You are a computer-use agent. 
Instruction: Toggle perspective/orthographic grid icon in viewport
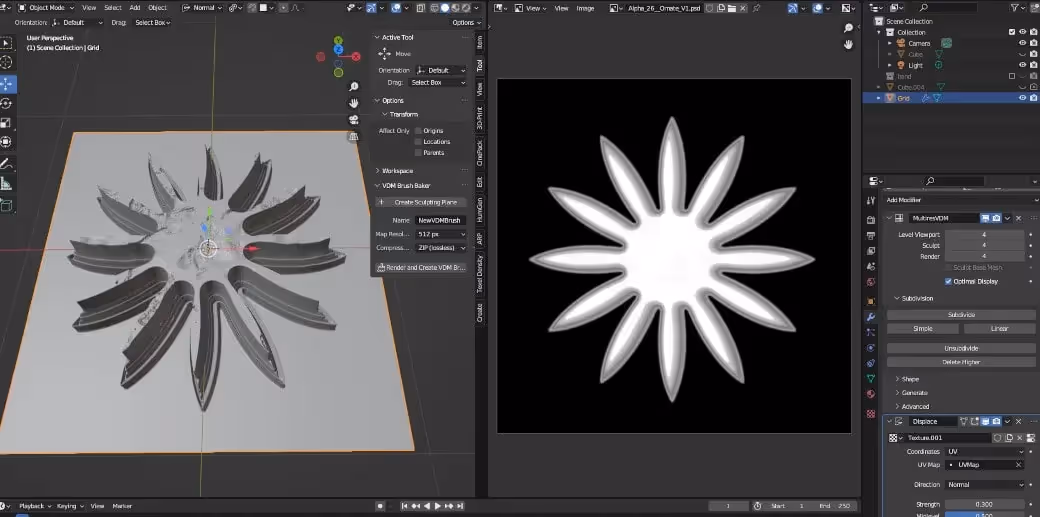tap(354, 136)
